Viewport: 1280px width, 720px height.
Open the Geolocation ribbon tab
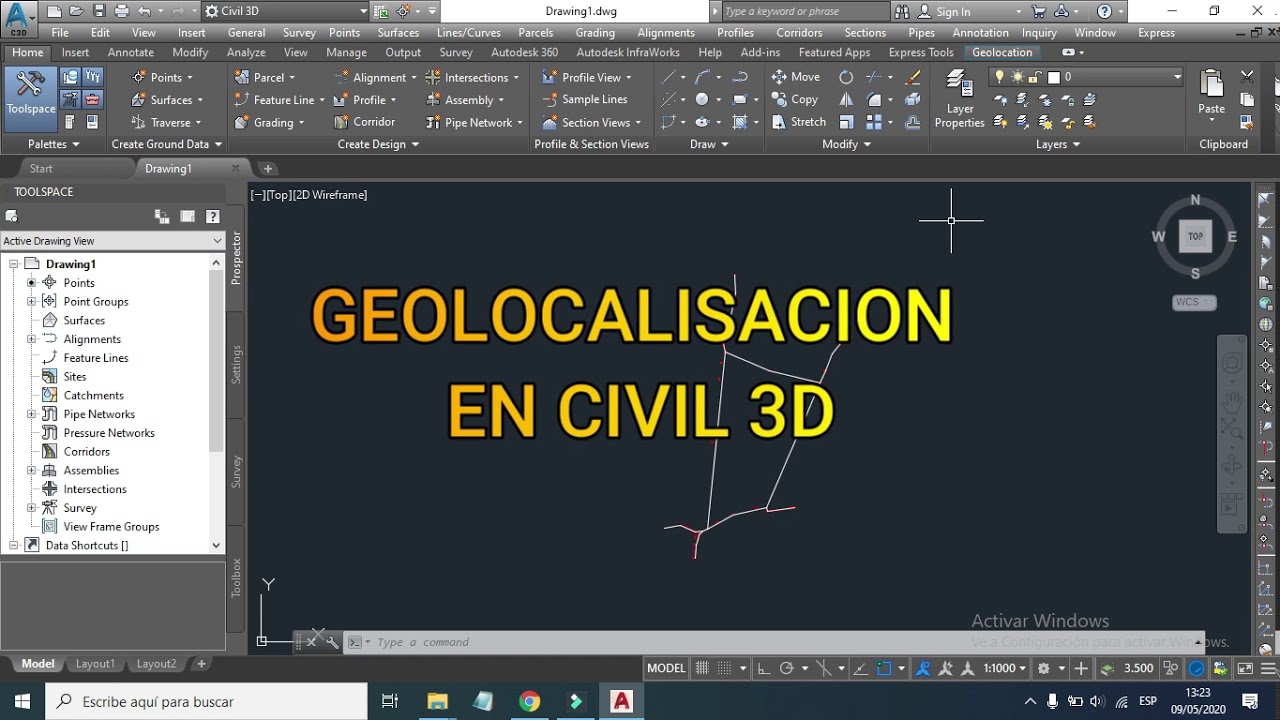point(1002,52)
